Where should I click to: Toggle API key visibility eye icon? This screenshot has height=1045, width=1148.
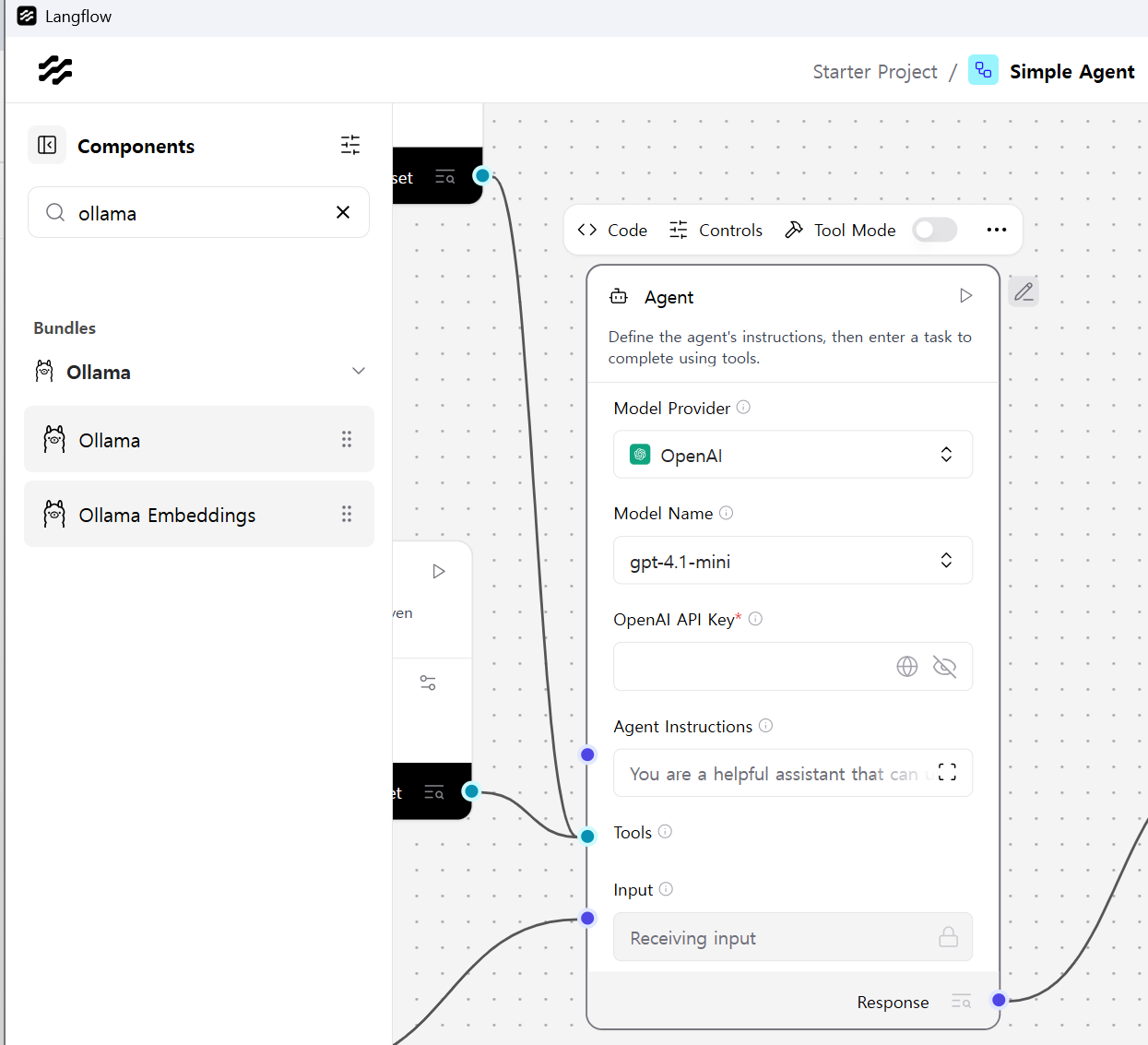coord(944,666)
